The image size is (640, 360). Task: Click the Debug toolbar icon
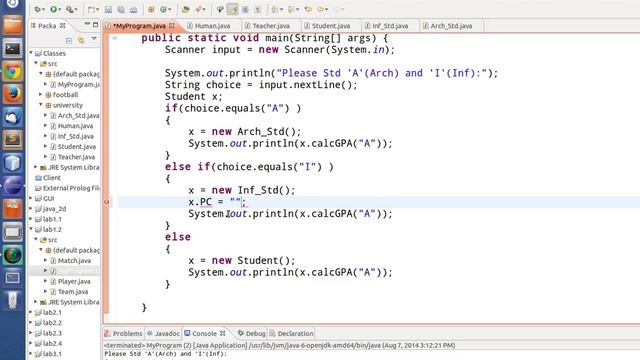[x=38, y=9]
